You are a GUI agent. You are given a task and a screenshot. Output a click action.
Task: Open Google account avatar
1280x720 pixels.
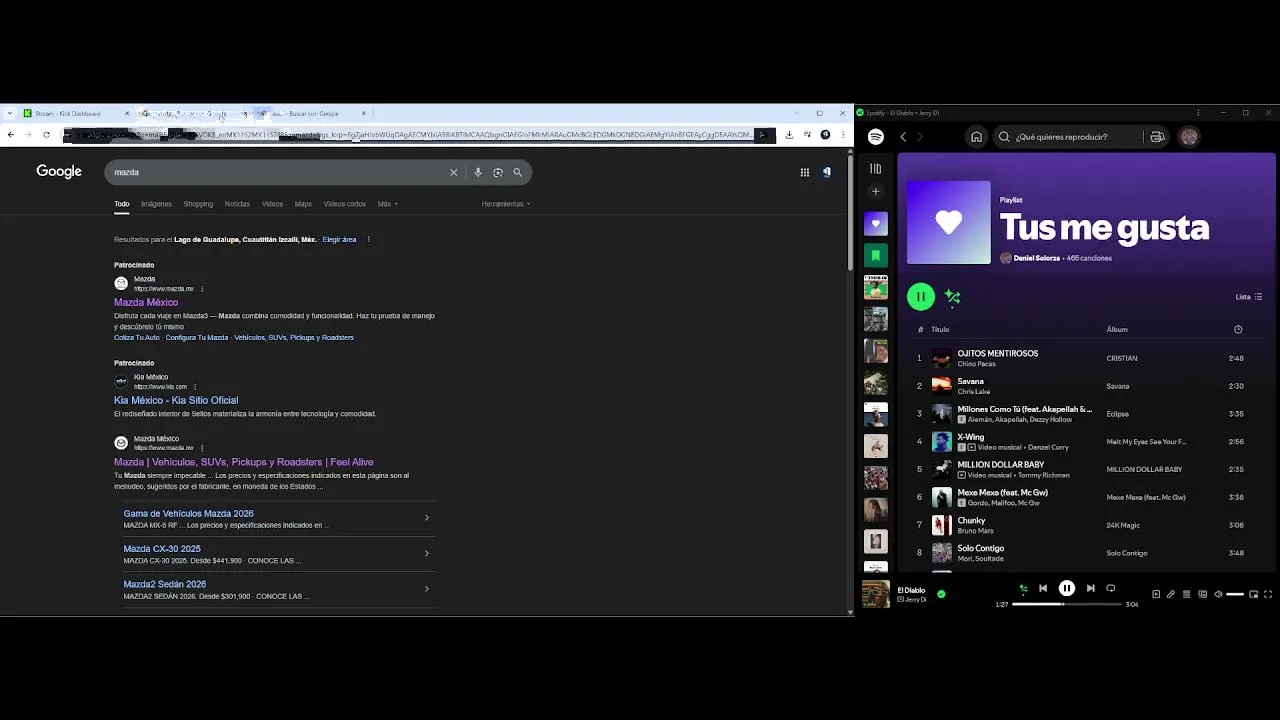tap(826, 172)
